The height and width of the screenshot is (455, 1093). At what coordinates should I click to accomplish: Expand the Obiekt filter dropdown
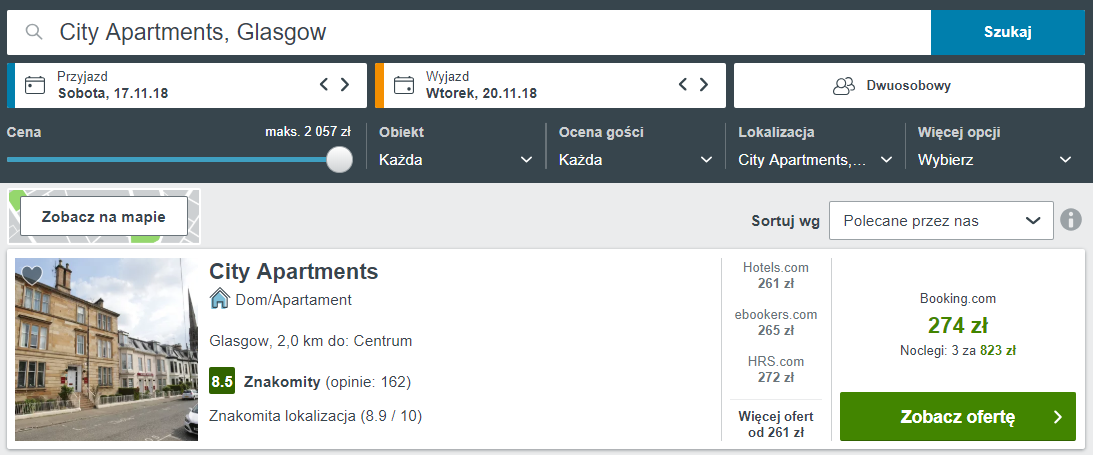[x=456, y=159]
